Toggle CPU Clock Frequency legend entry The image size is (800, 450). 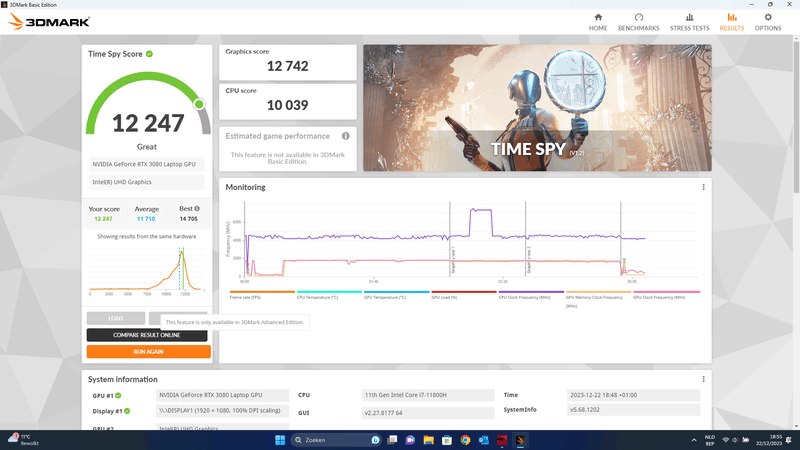531,295
